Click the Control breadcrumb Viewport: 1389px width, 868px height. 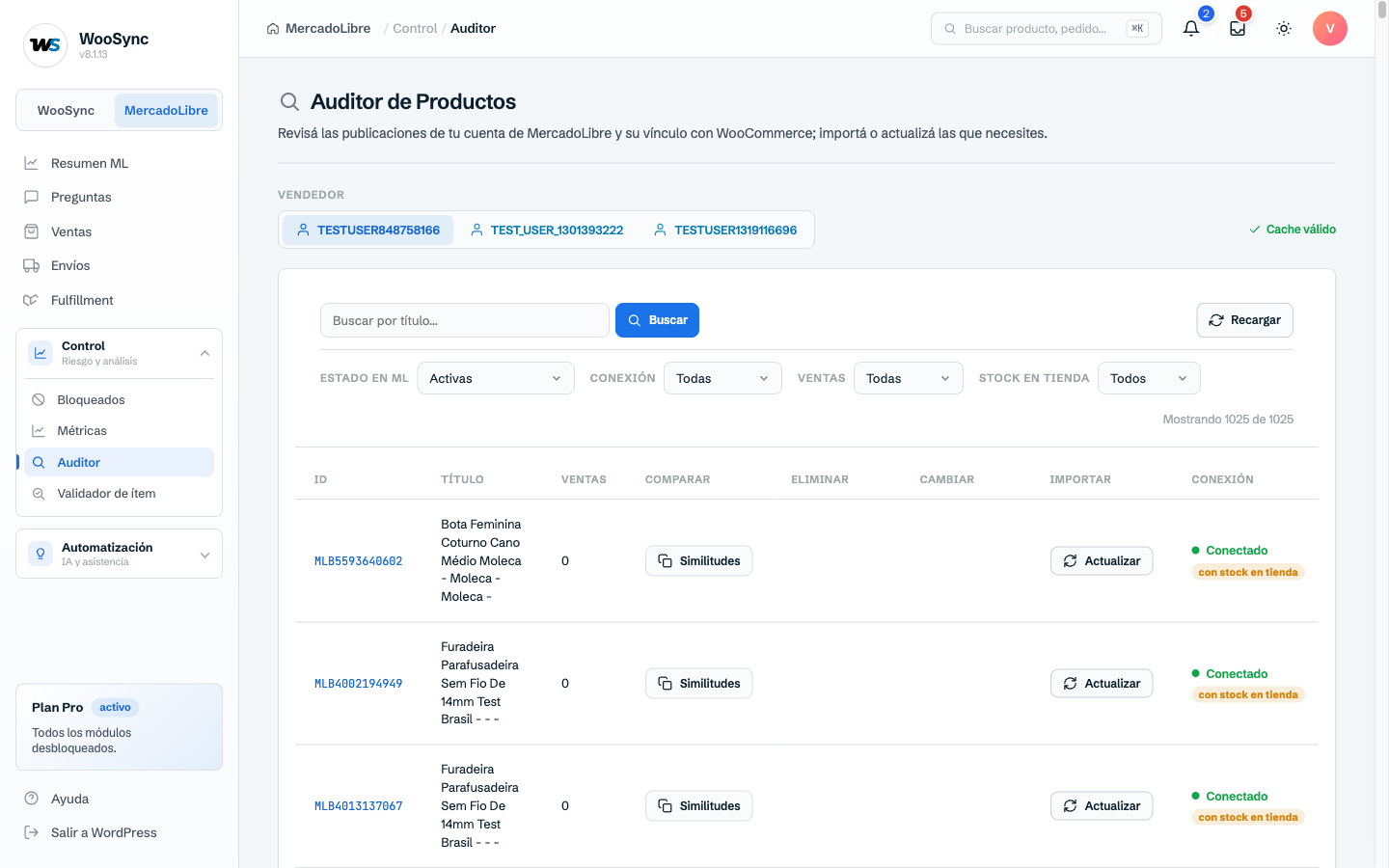coord(415,28)
